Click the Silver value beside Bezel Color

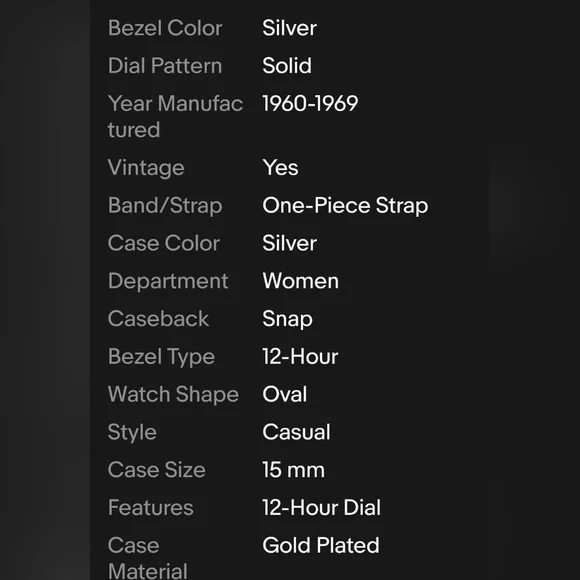pos(289,28)
